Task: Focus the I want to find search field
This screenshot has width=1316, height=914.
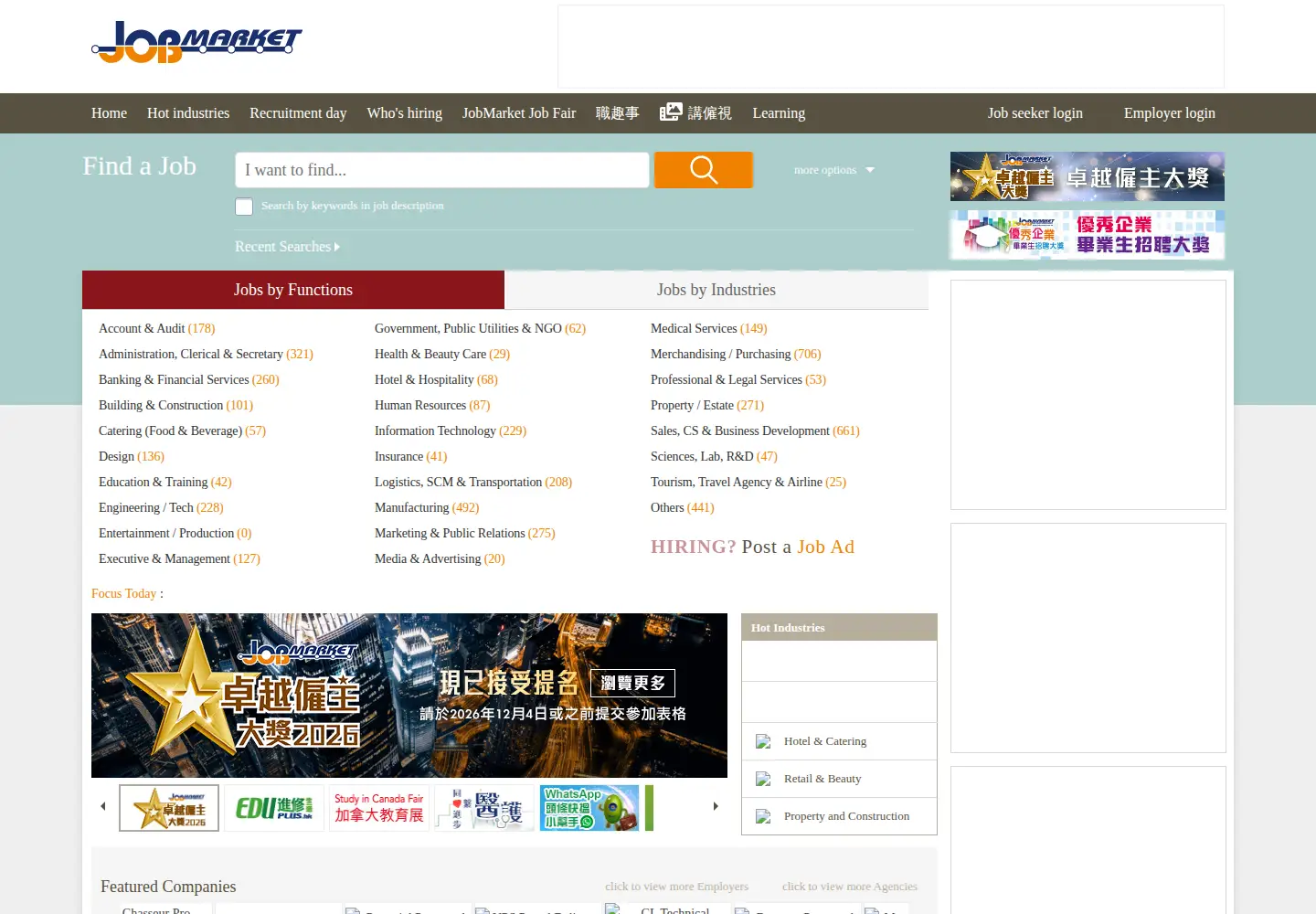Action: point(442,170)
